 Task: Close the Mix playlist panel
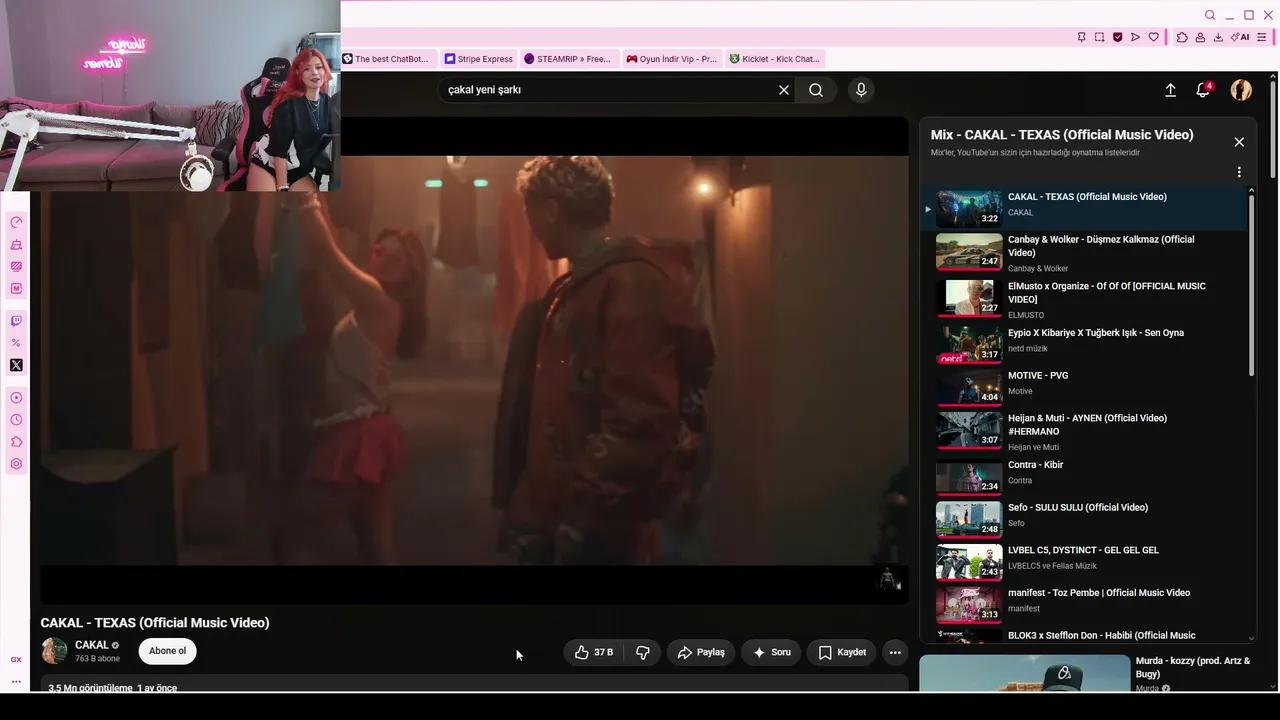tap(1239, 142)
